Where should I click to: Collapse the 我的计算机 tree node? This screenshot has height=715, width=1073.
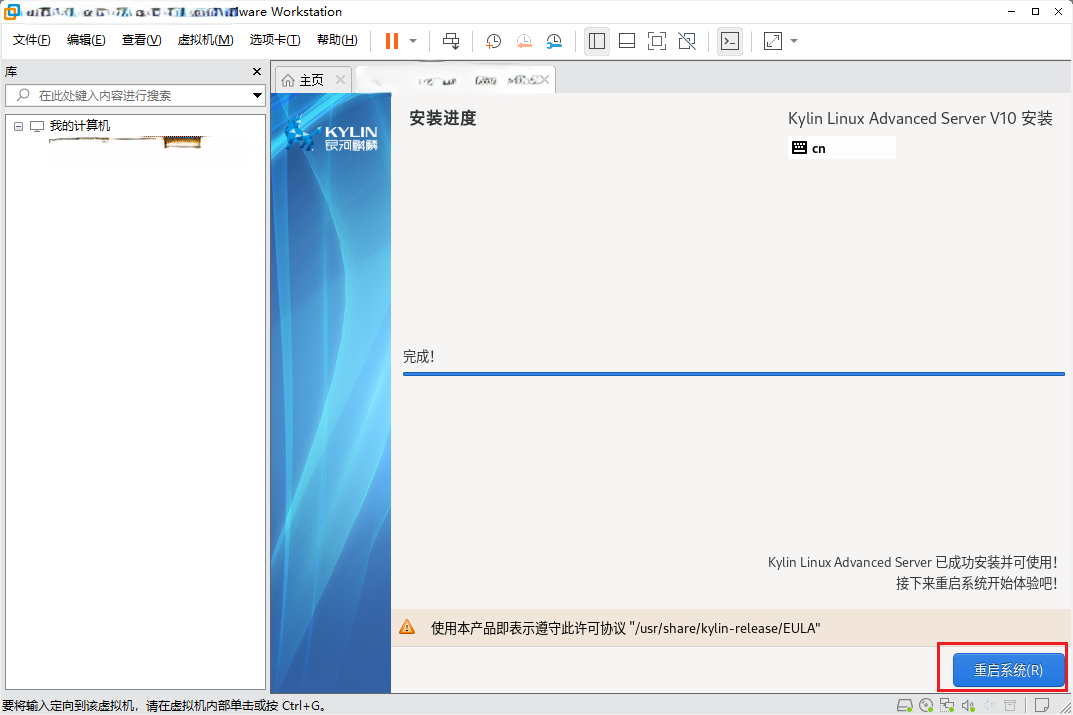(x=18, y=126)
